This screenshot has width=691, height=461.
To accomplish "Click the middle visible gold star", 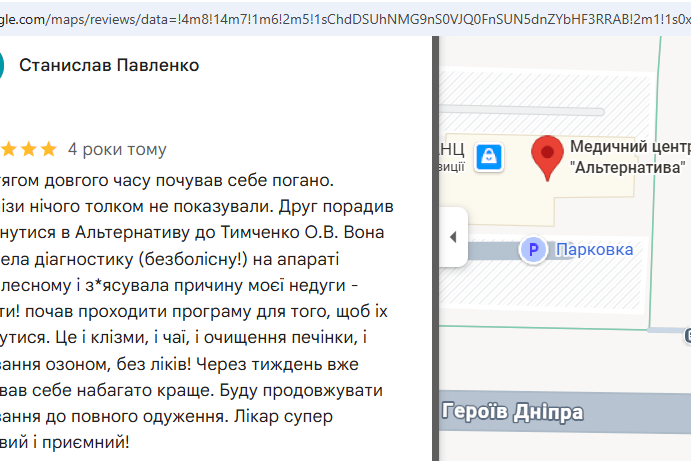I will pyautogui.click(x=29, y=149).
